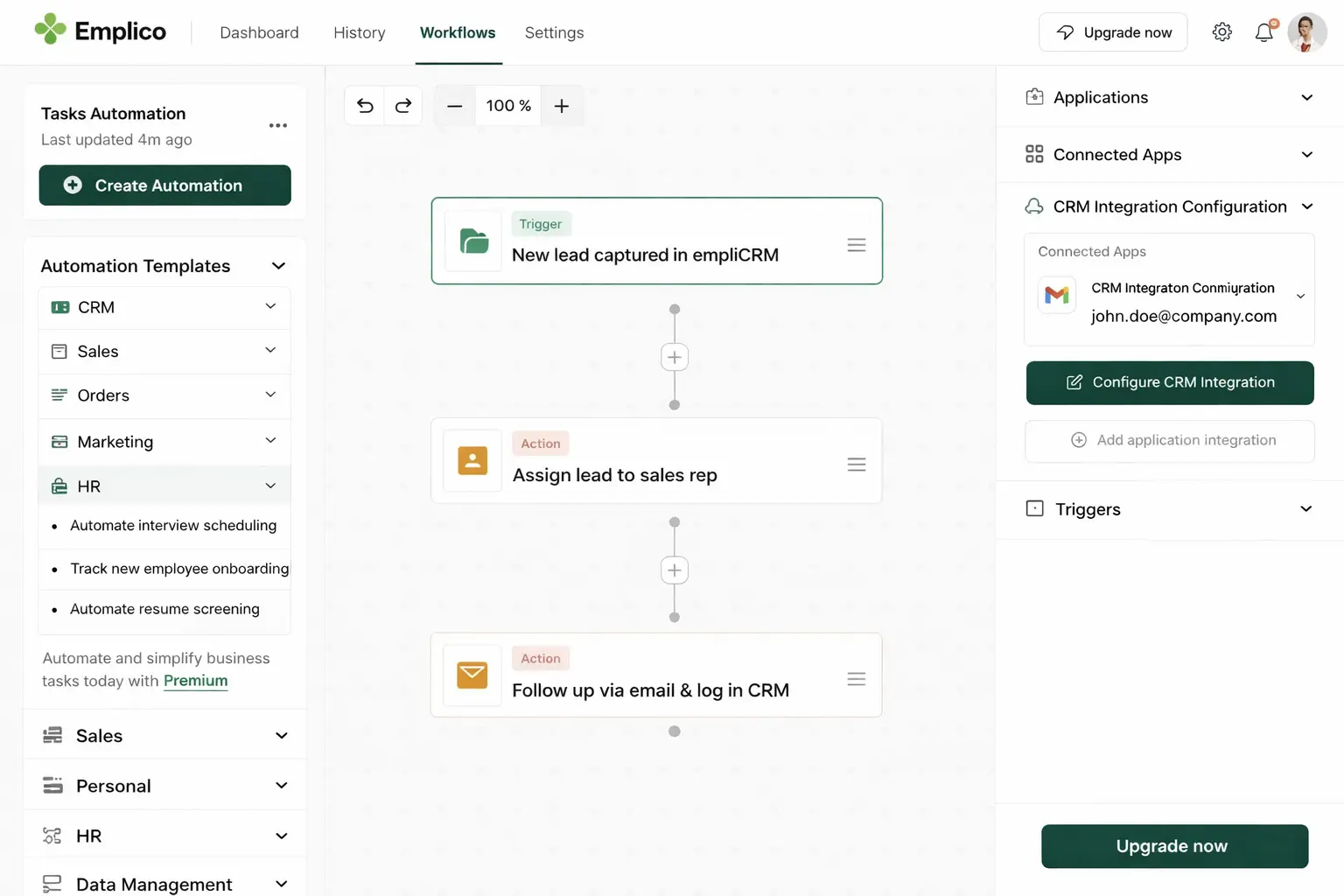Switch to the History tab
Viewport: 1344px width, 896px height.
pos(359,32)
